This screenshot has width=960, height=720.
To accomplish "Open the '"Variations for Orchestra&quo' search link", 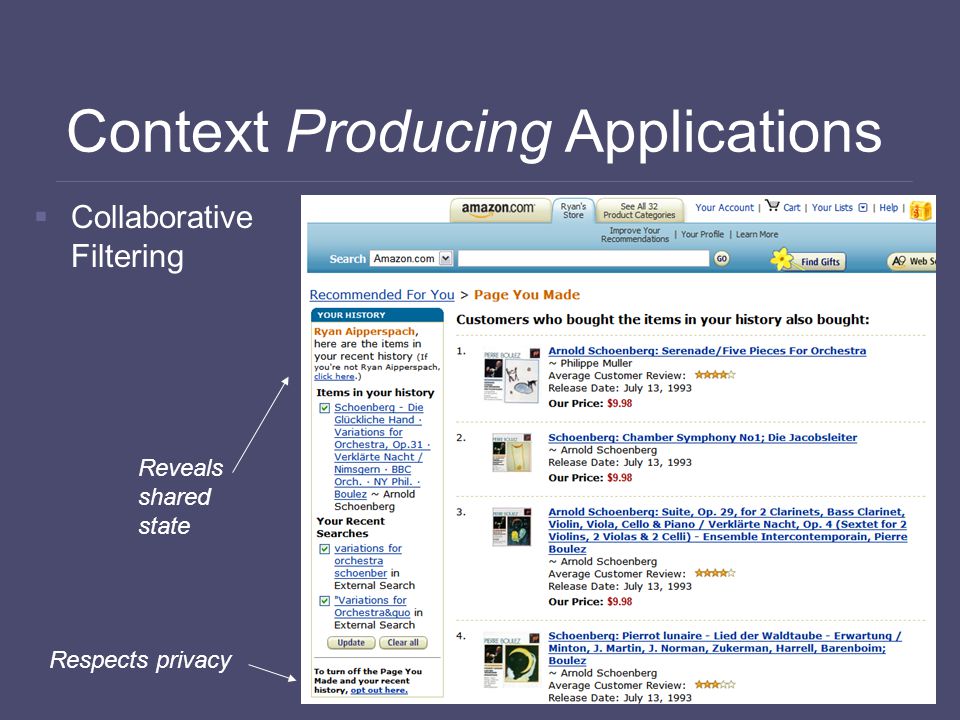I will click(372, 606).
